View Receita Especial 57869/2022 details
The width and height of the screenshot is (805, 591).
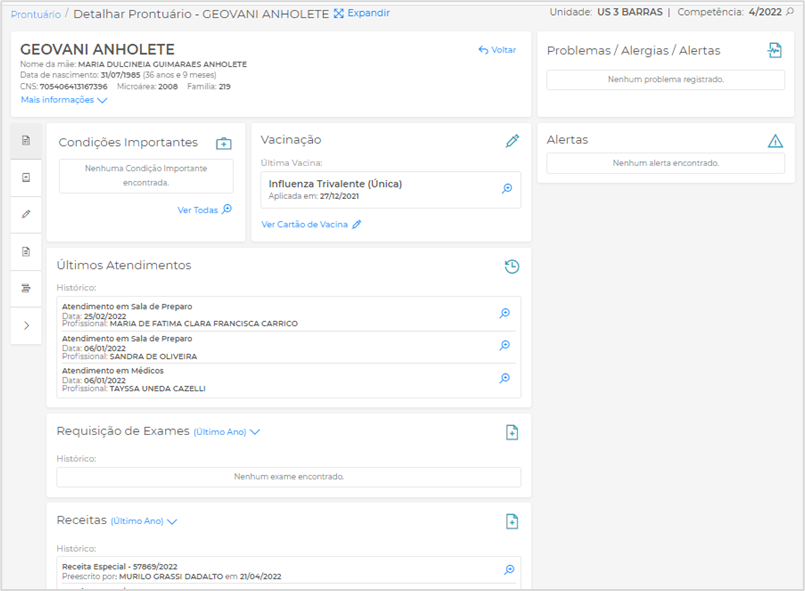click(509, 570)
